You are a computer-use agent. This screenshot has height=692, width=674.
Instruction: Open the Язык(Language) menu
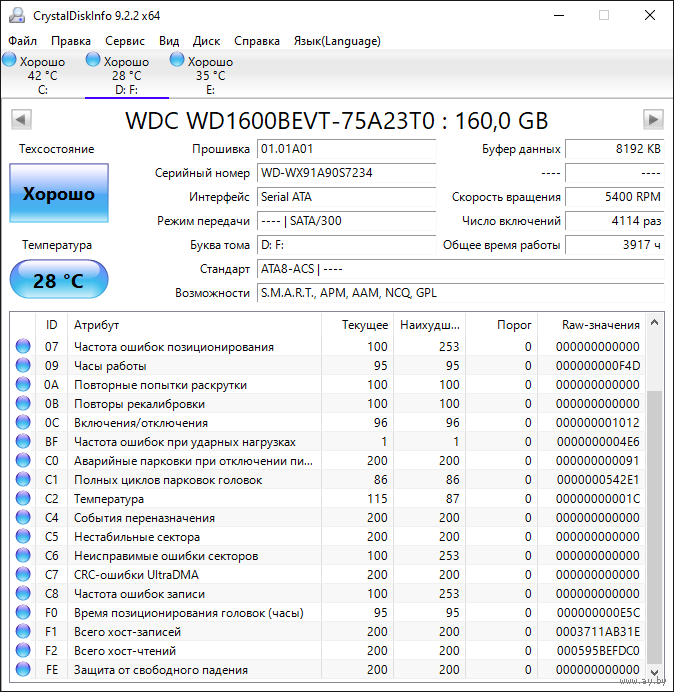pos(337,41)
